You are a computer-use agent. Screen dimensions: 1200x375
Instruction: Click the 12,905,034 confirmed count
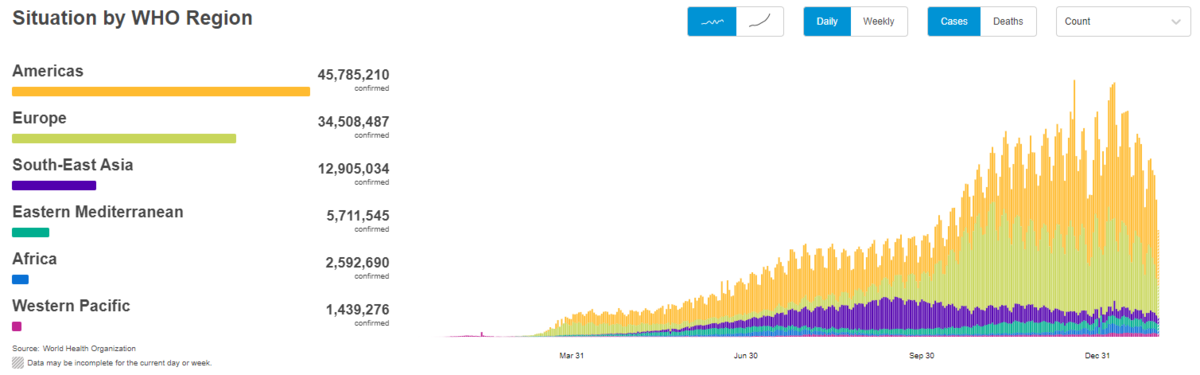(353, 169)
